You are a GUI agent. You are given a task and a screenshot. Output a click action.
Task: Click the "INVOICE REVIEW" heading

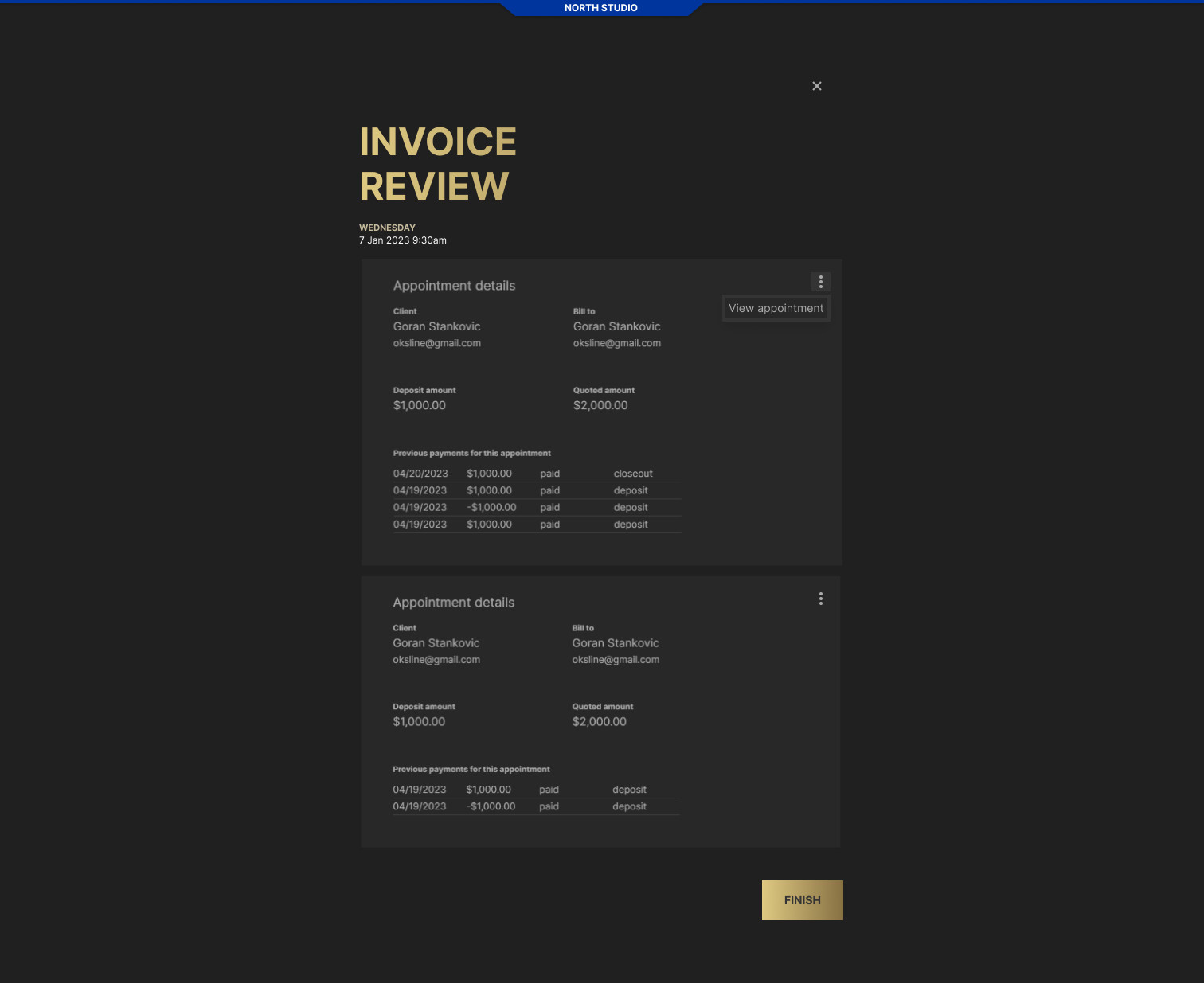(438, 164)
